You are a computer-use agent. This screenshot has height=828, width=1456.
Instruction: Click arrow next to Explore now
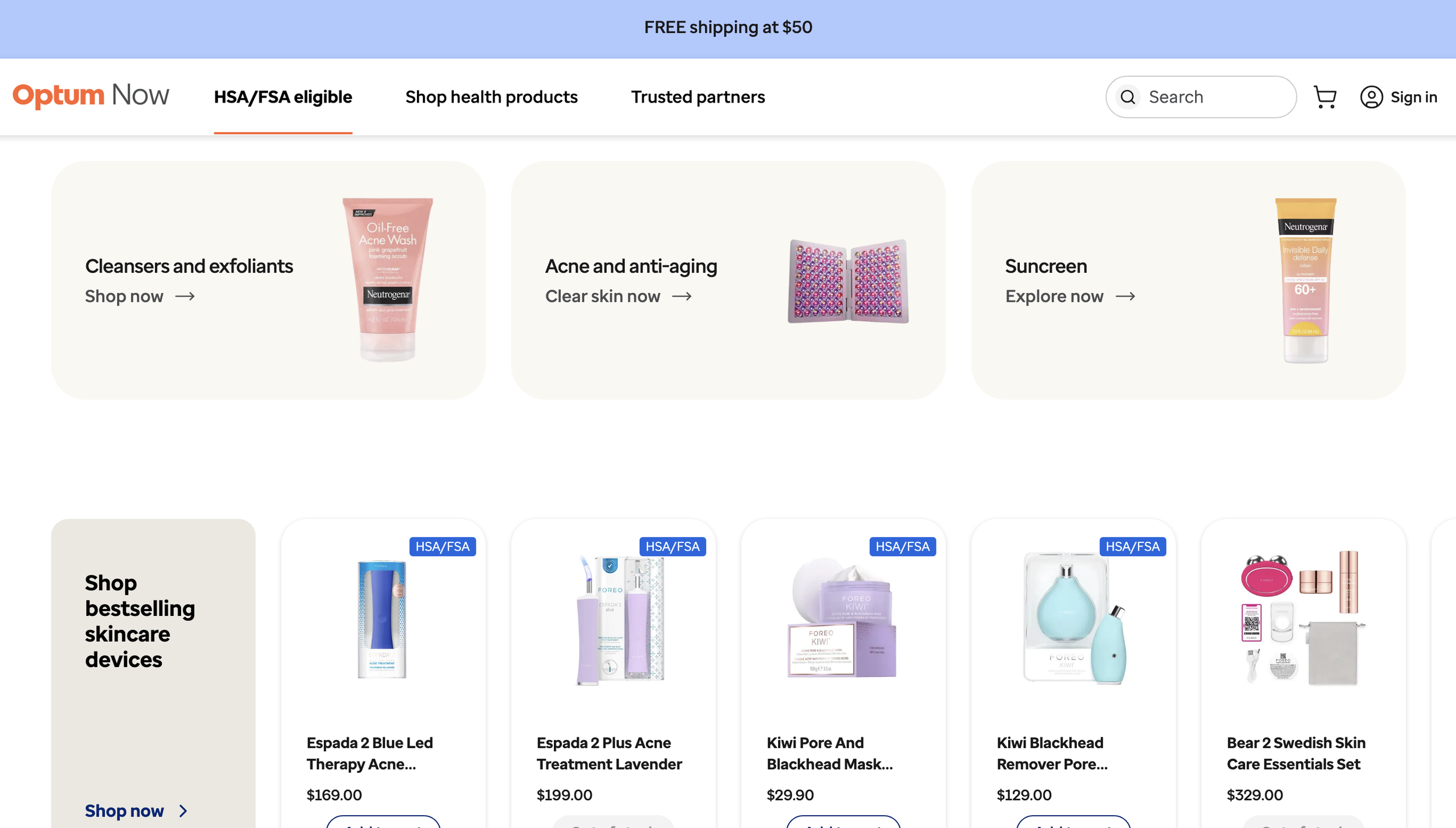[1125, 297]
